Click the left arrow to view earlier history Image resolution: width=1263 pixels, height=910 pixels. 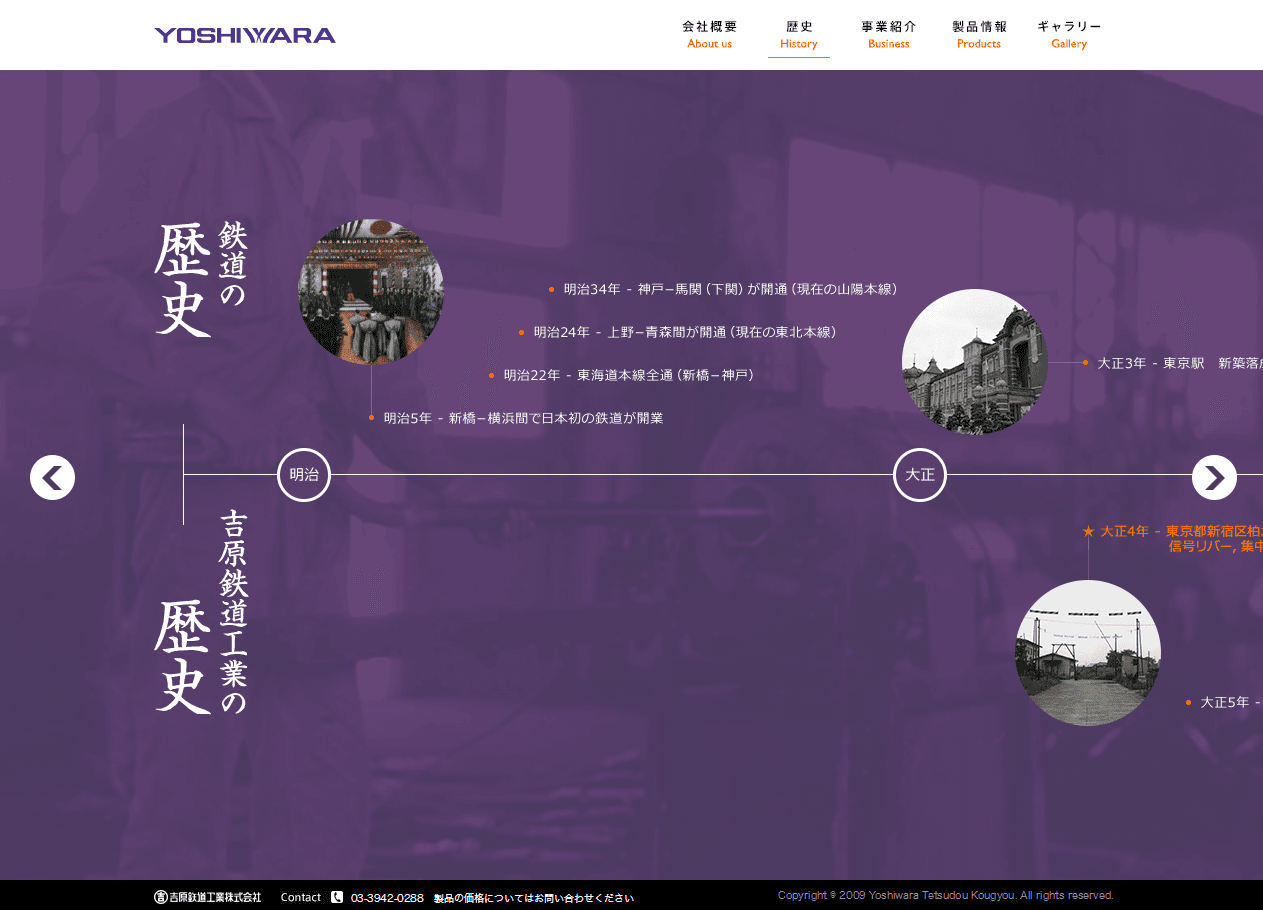coord(52,477)
